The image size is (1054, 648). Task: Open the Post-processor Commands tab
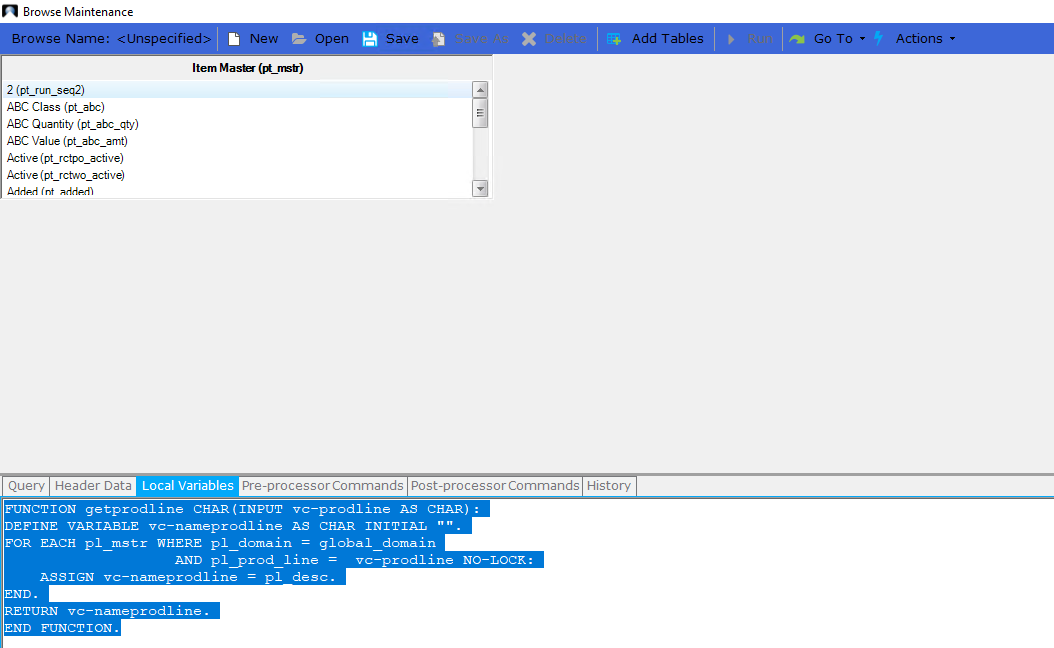point(493,485)
